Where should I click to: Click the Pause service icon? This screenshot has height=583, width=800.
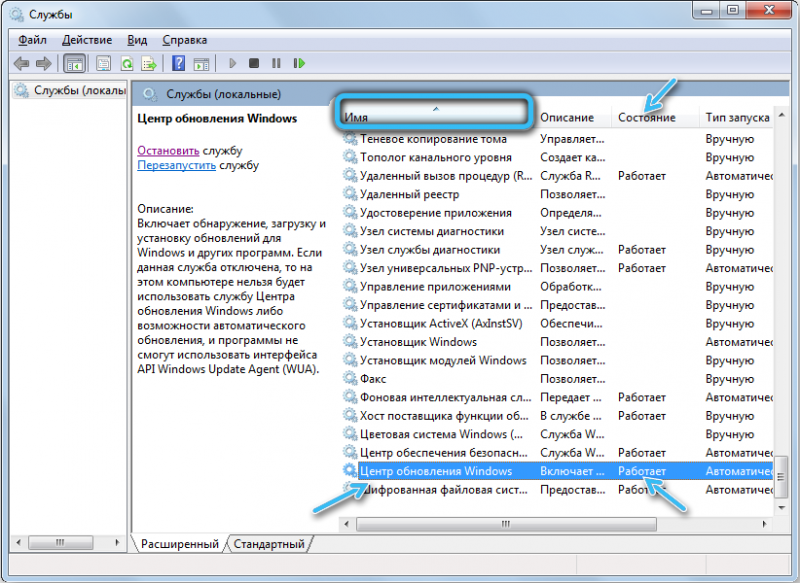(276, 63)
